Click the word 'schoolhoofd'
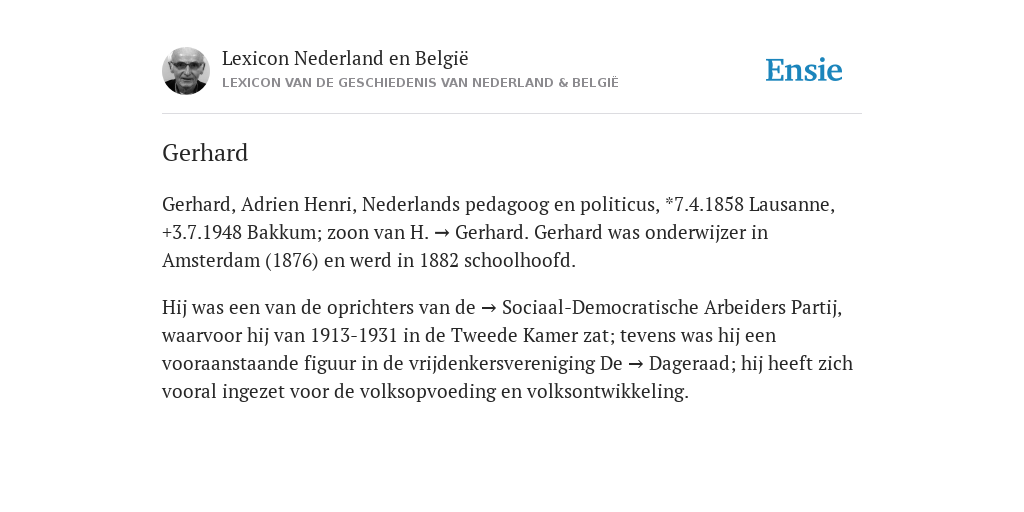 [x=517, y=261]
